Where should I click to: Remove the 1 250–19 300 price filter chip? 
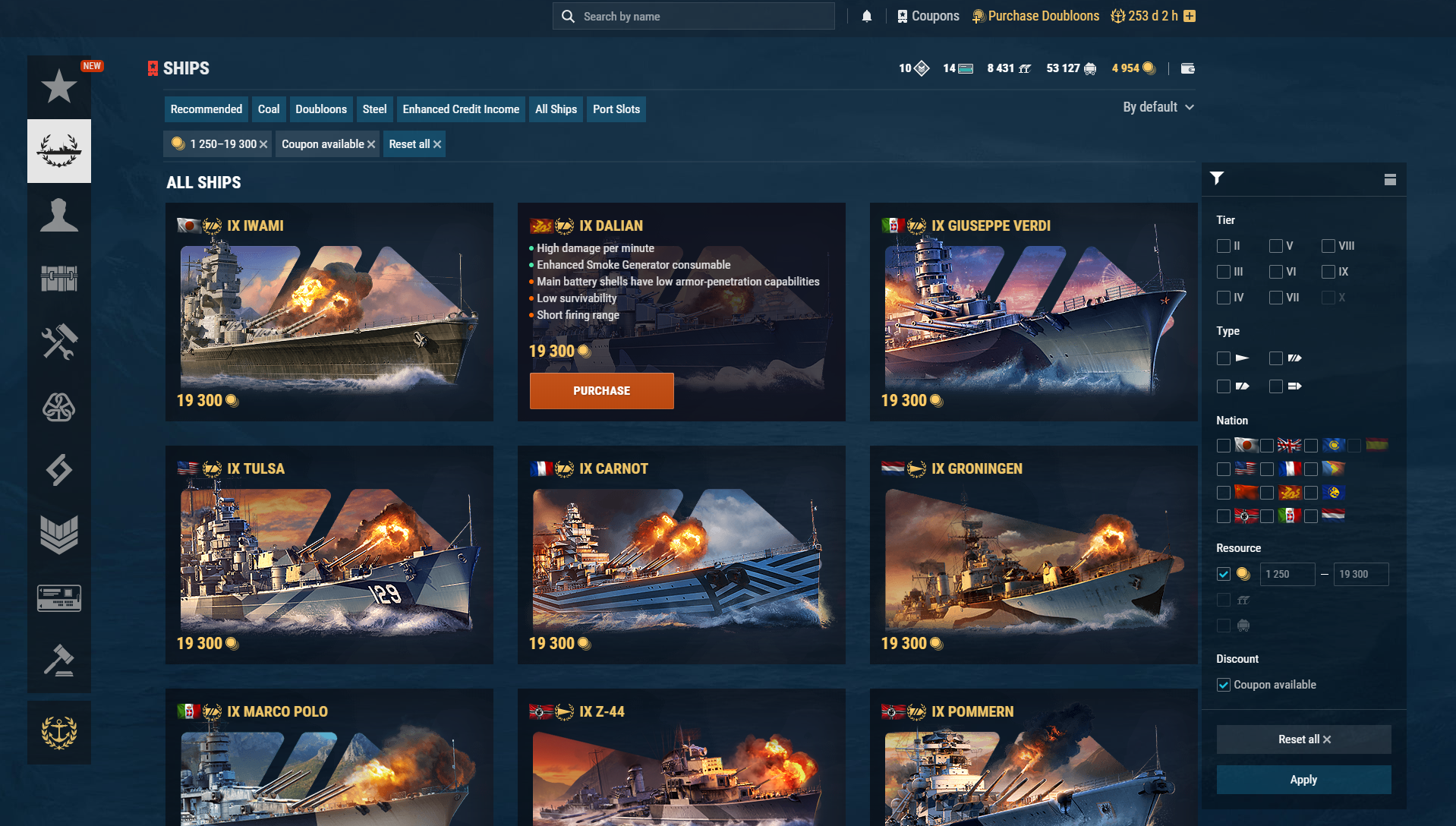[x=263, y=144]
